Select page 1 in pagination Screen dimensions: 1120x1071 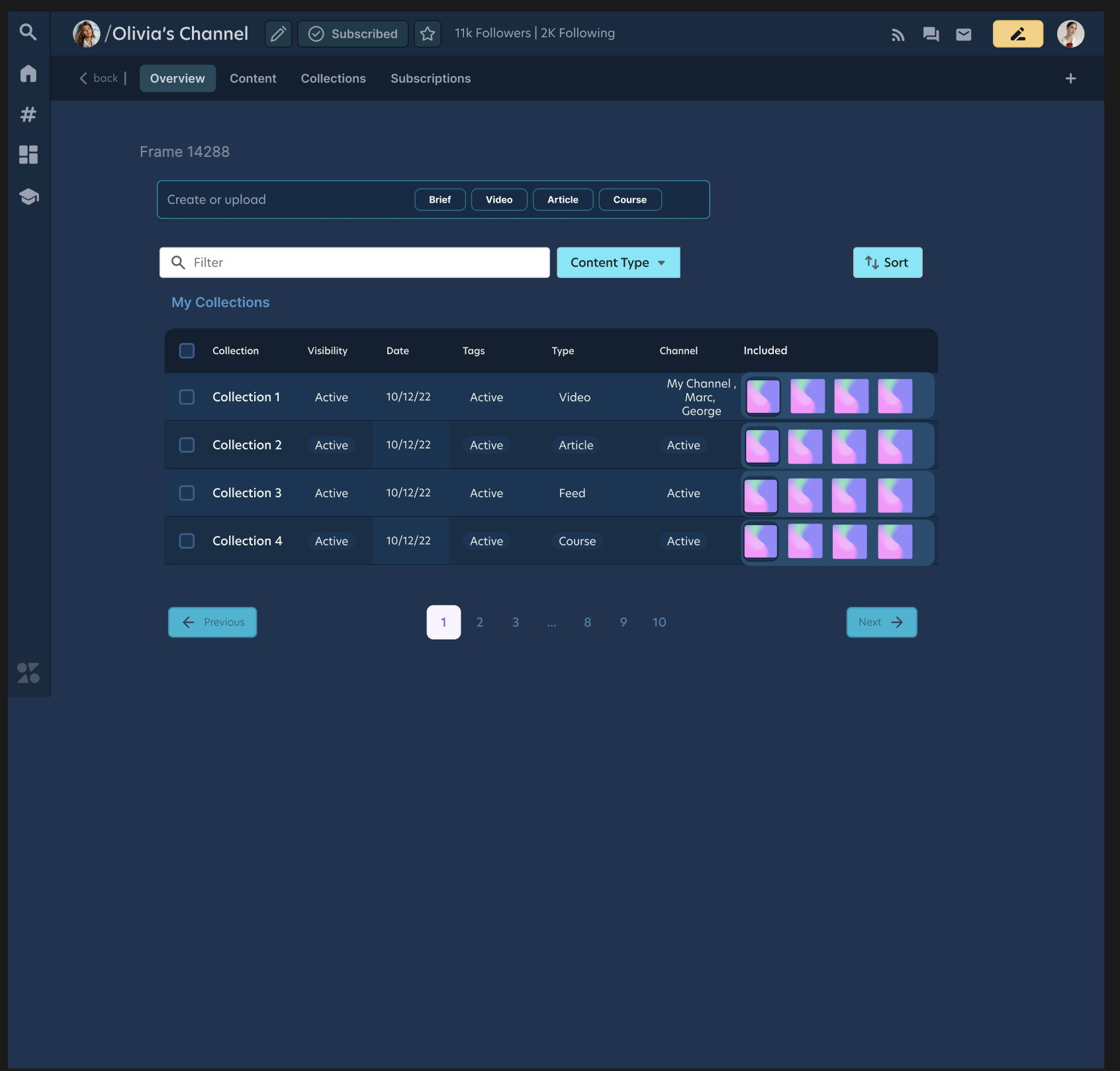tap(443, 622)
